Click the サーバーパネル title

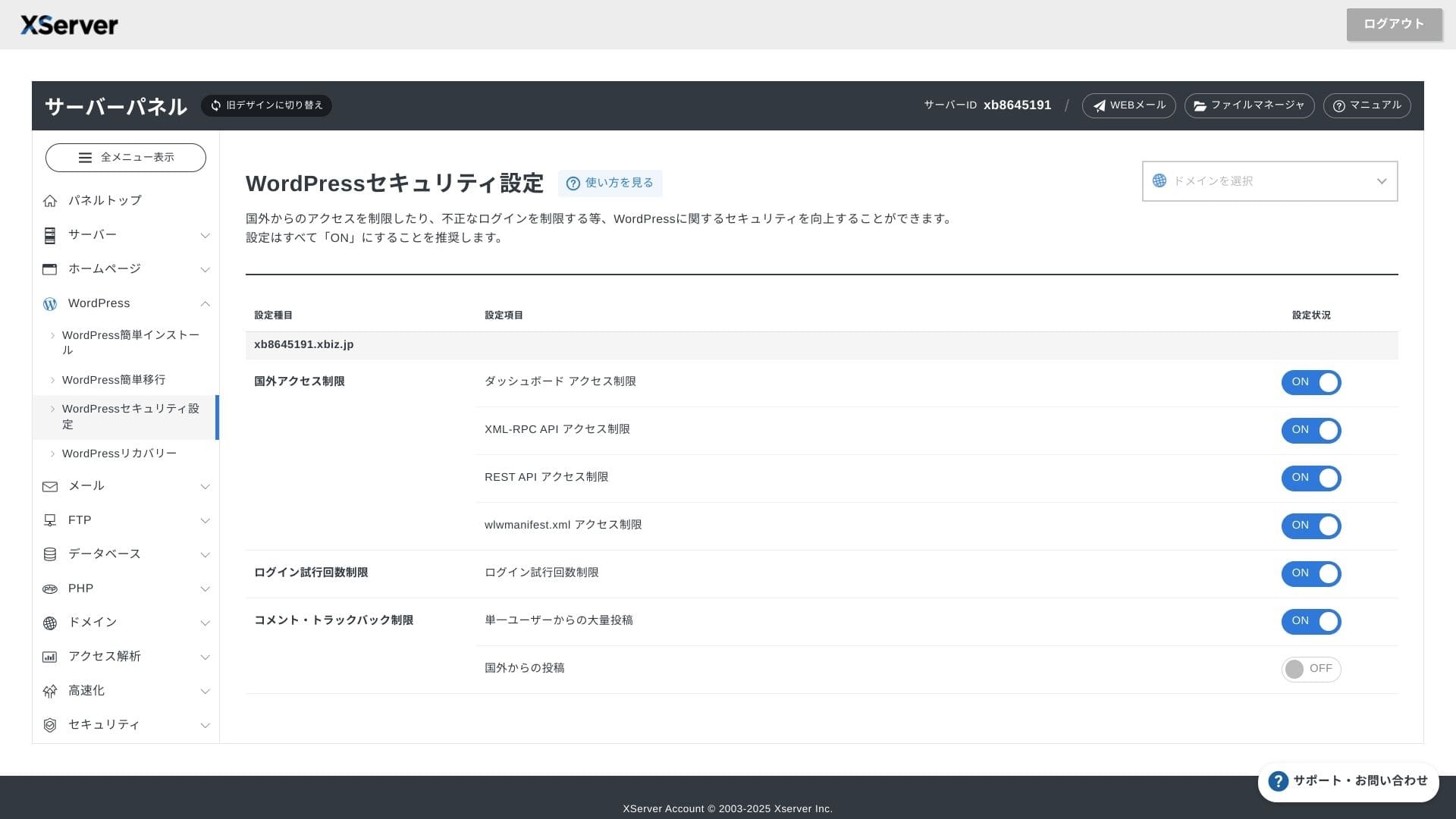(116, 106)
